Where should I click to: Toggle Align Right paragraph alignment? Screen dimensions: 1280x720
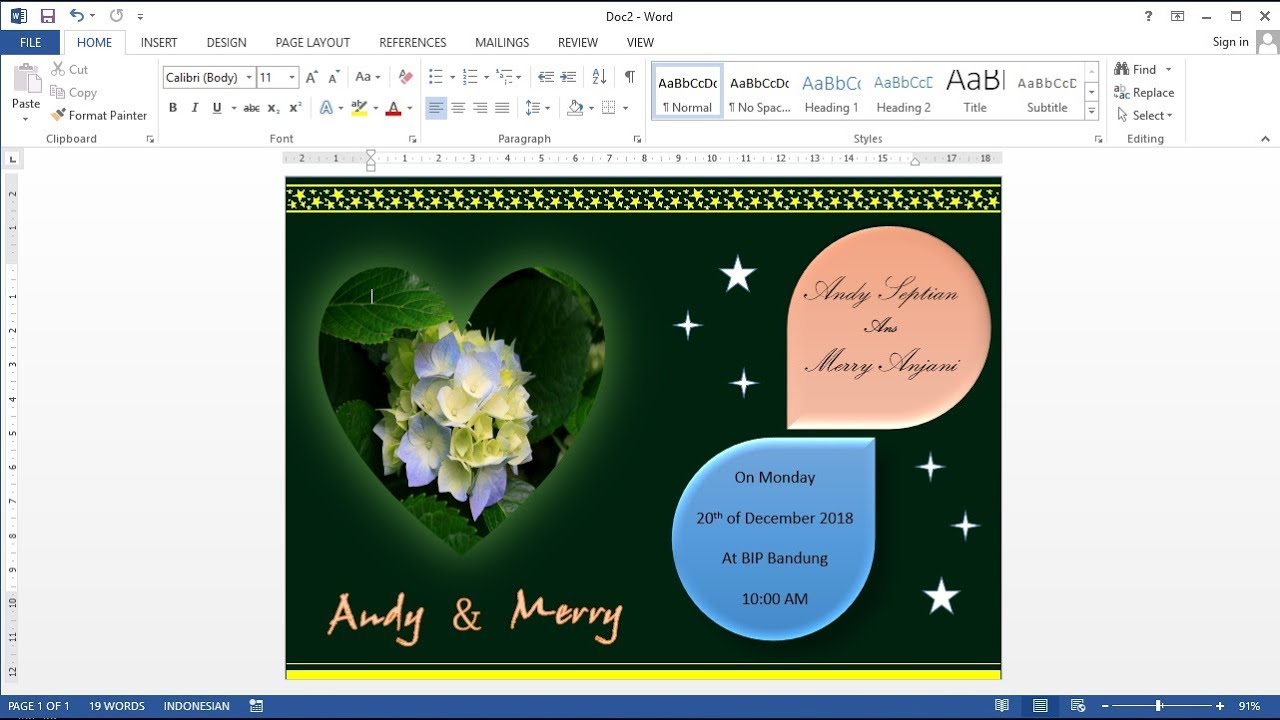pyautogui.click(x=480, y=108)
